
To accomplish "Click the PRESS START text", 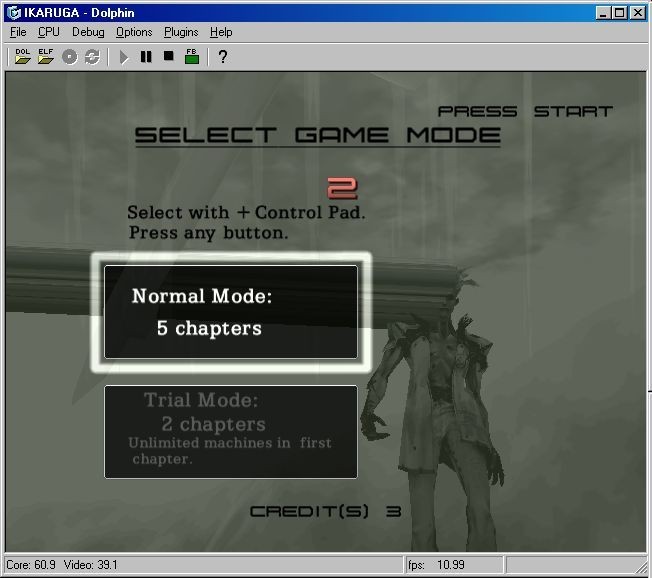I will pos(525,111).
